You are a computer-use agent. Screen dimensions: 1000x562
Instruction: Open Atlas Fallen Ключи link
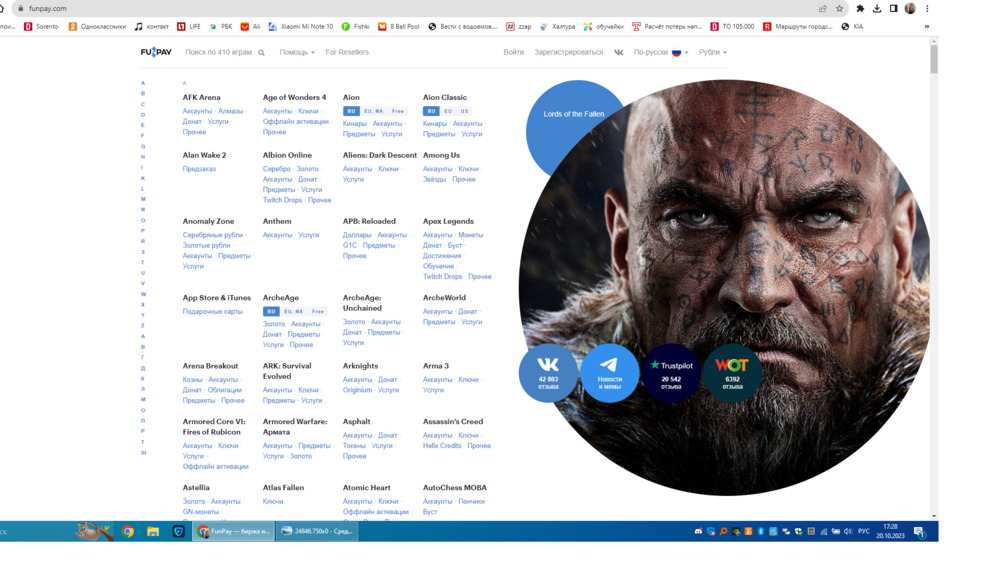click(x=273, y=501)
